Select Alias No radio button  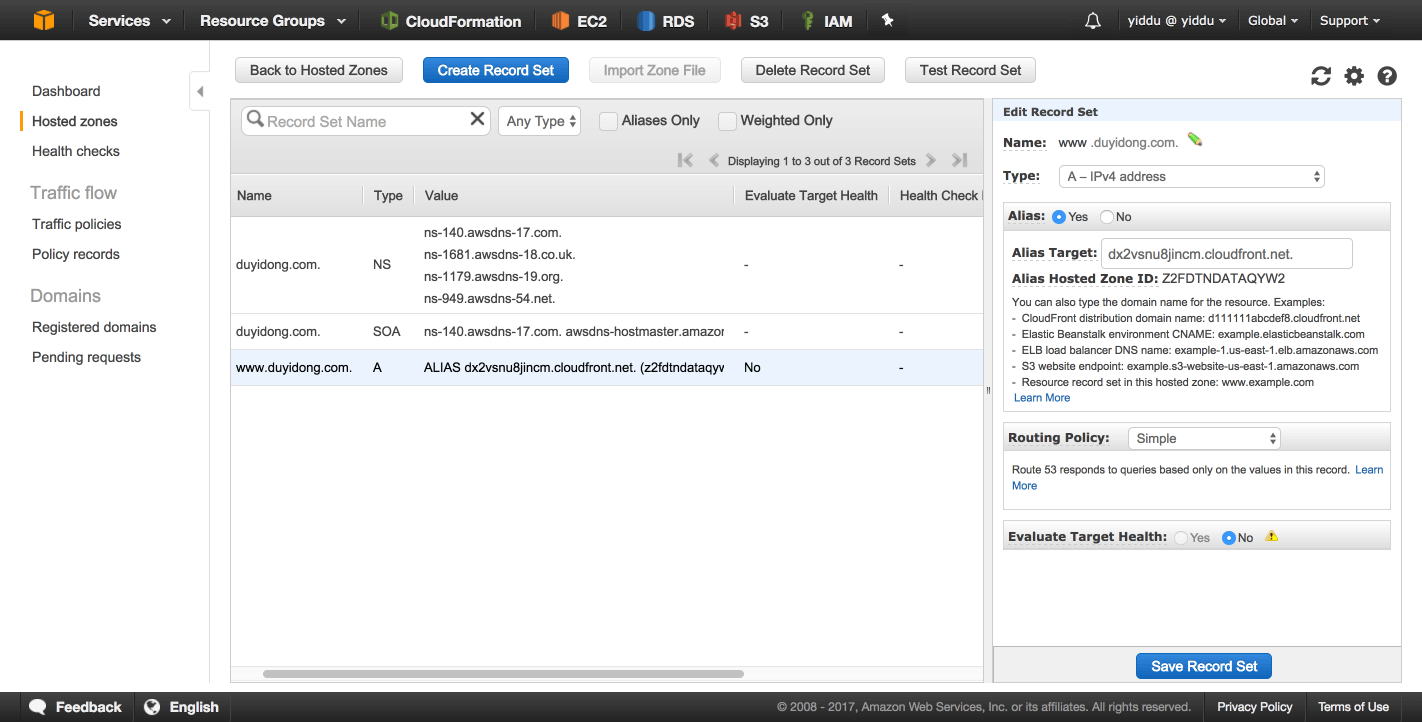pyautogui.click(x=1107, y=217)
